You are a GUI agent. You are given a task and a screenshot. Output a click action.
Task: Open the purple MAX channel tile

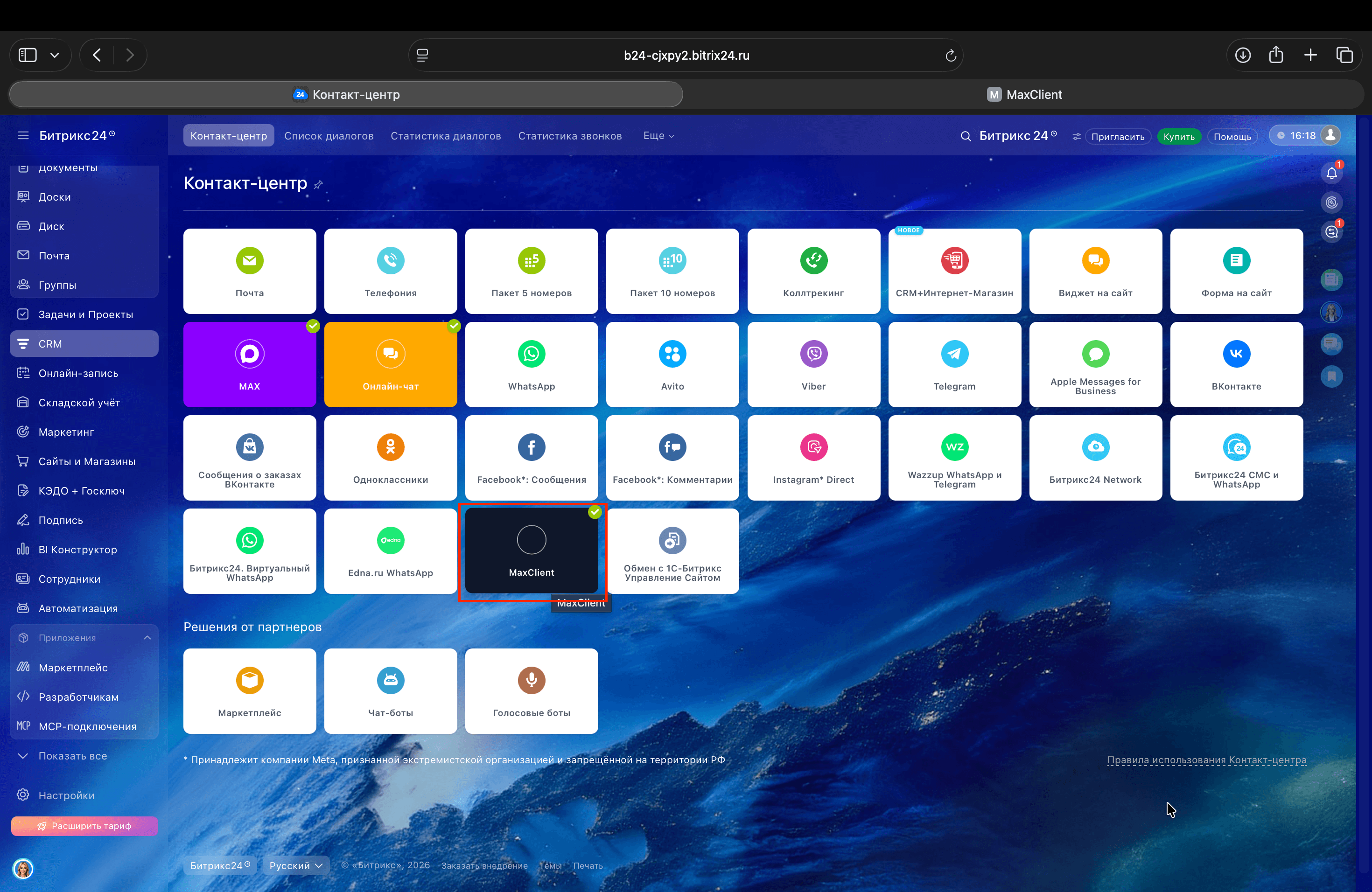tap(250, 364)
